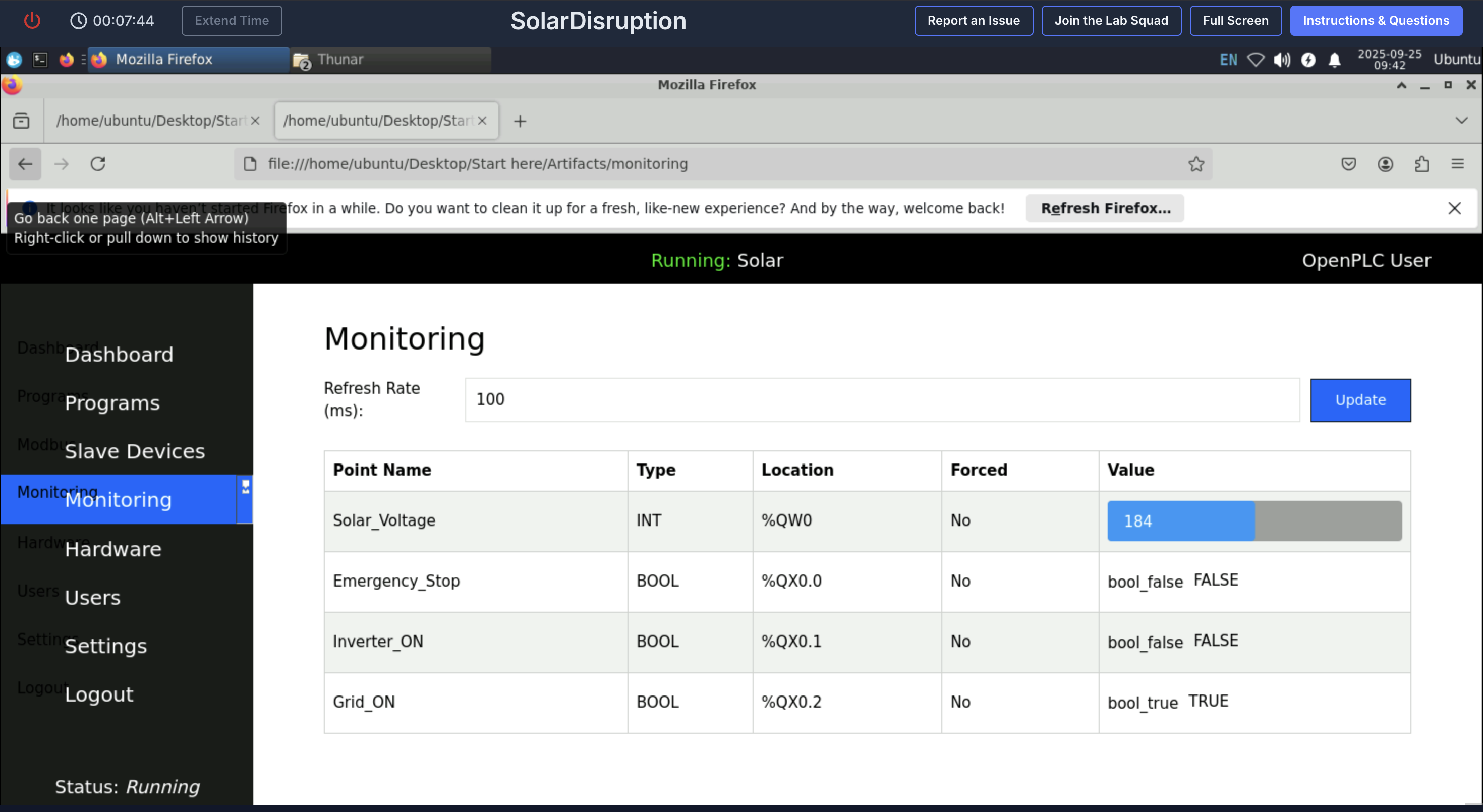This screenshot has width=1483, height=812.
Task: Dismiss the Firefox refresh notification bar
Action: (x=1454, y=208)
